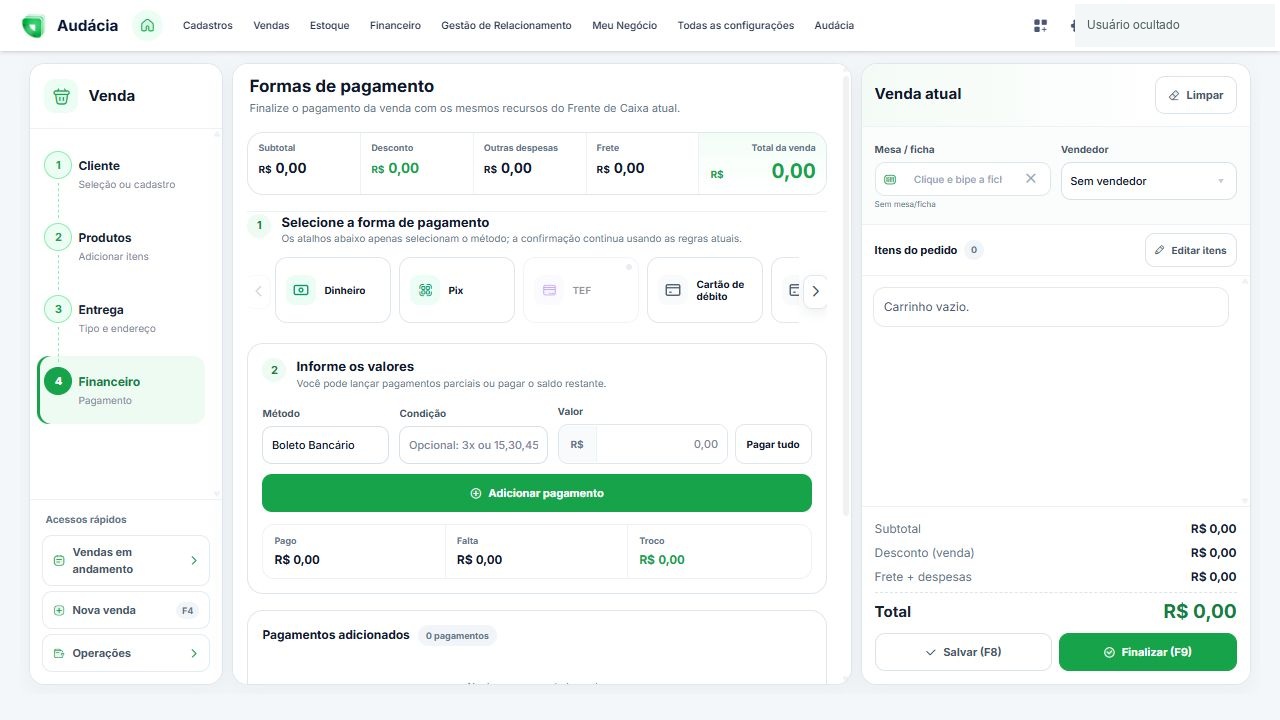Click the Total da venda value
This screenshot has width=1280, height=720.
793,171
